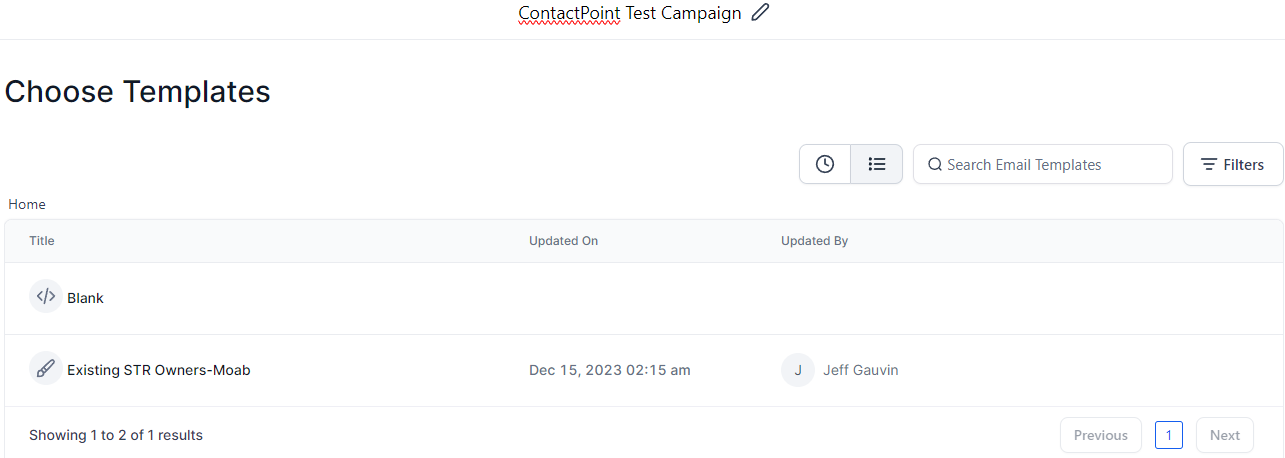Open the Existing STR Owners-Moab template
This screenshot has height=458, width=1285.
(159, 370)
